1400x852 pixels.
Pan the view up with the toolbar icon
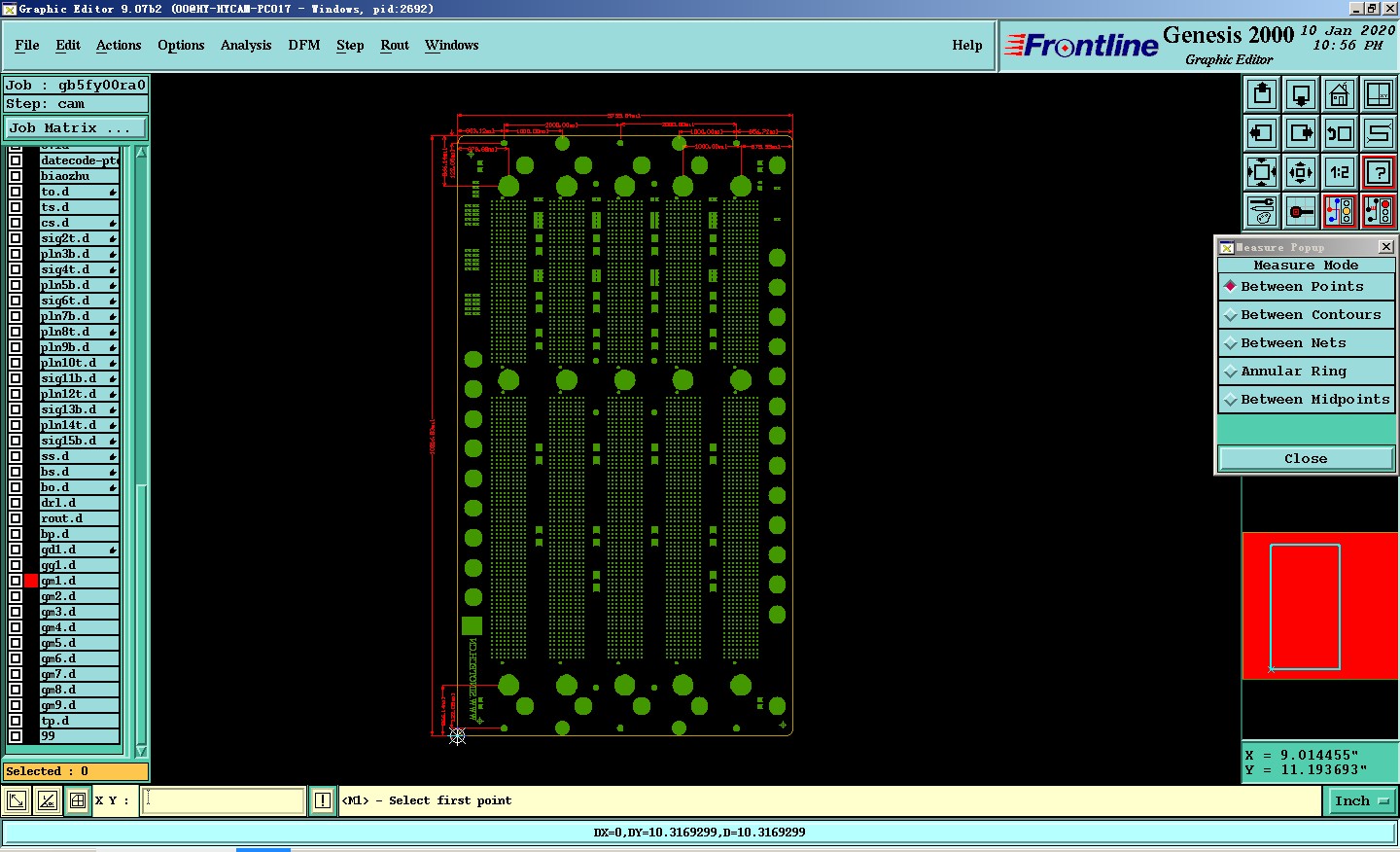1262,94
